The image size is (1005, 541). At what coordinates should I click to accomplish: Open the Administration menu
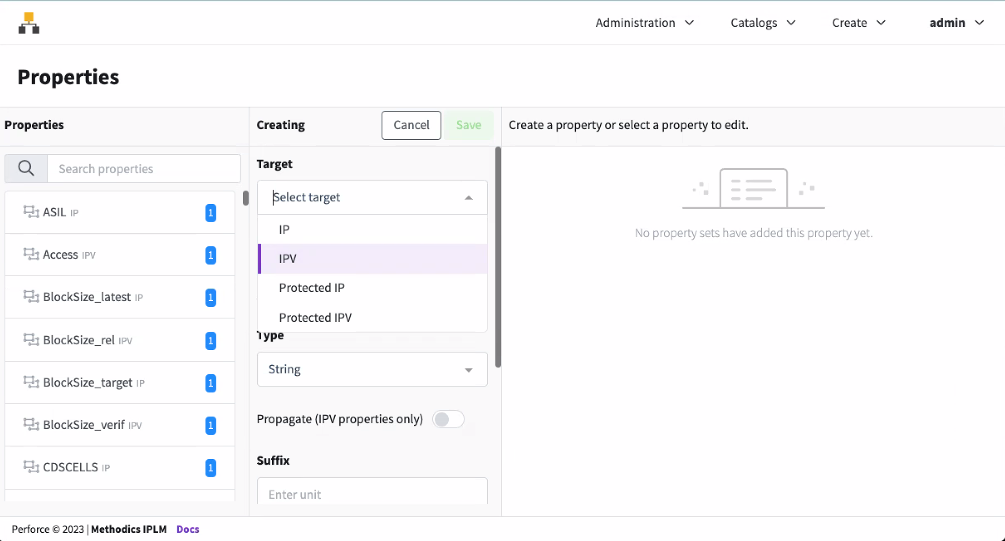tap(645, 23)
